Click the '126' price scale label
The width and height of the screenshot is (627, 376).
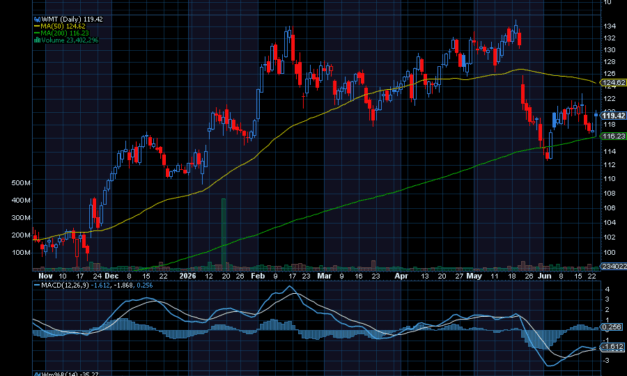coord(609,74)
